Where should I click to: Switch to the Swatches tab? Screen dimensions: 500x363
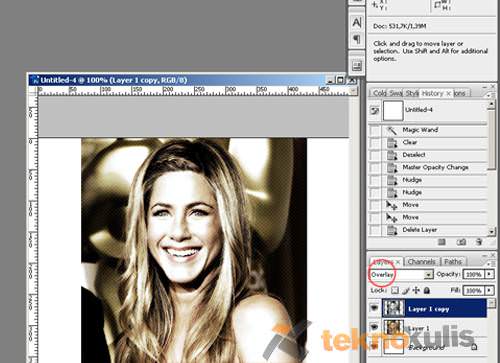(x=396, y=93)
